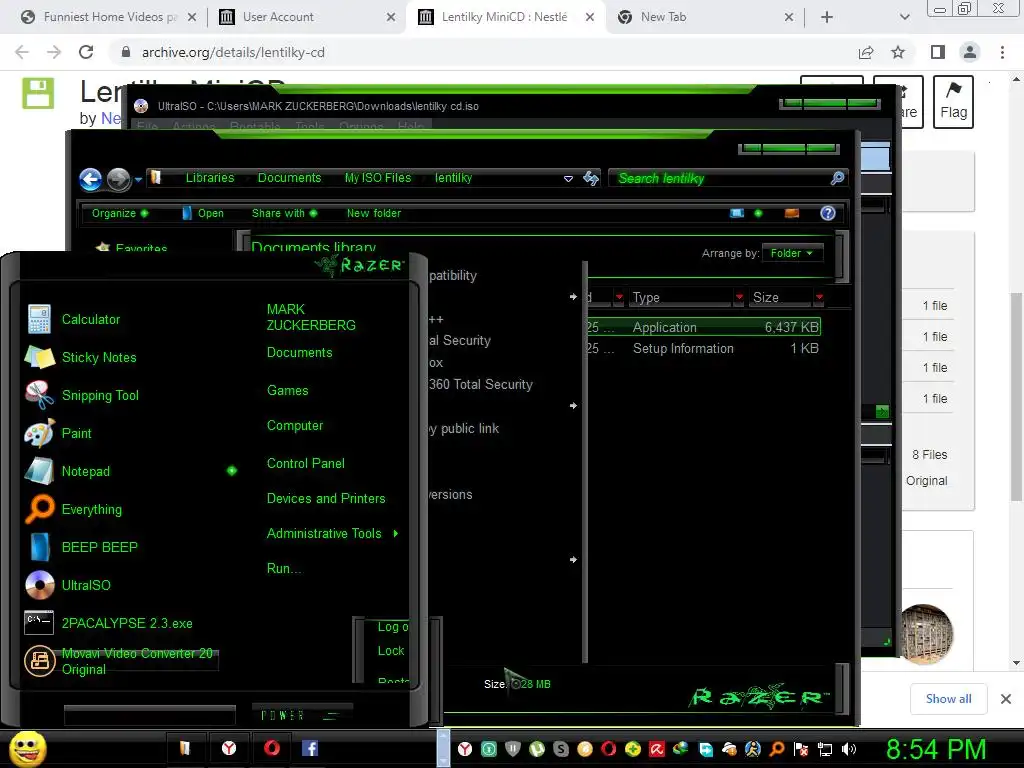Screen dimensions: 1024x768
Task: Go back in the Explorer window
Action: 91,179
